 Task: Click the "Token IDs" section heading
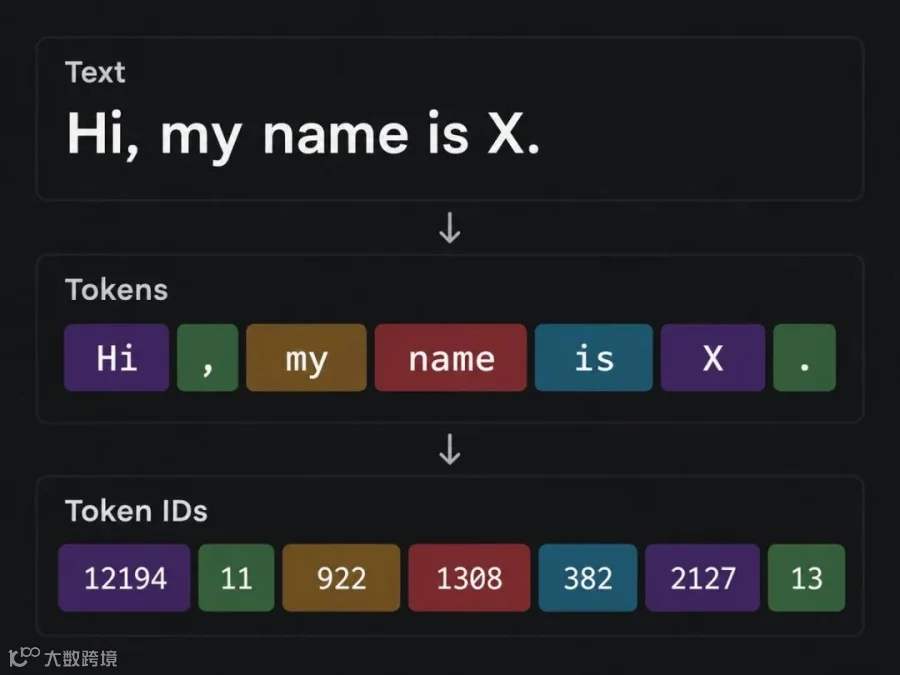(137, 511)
